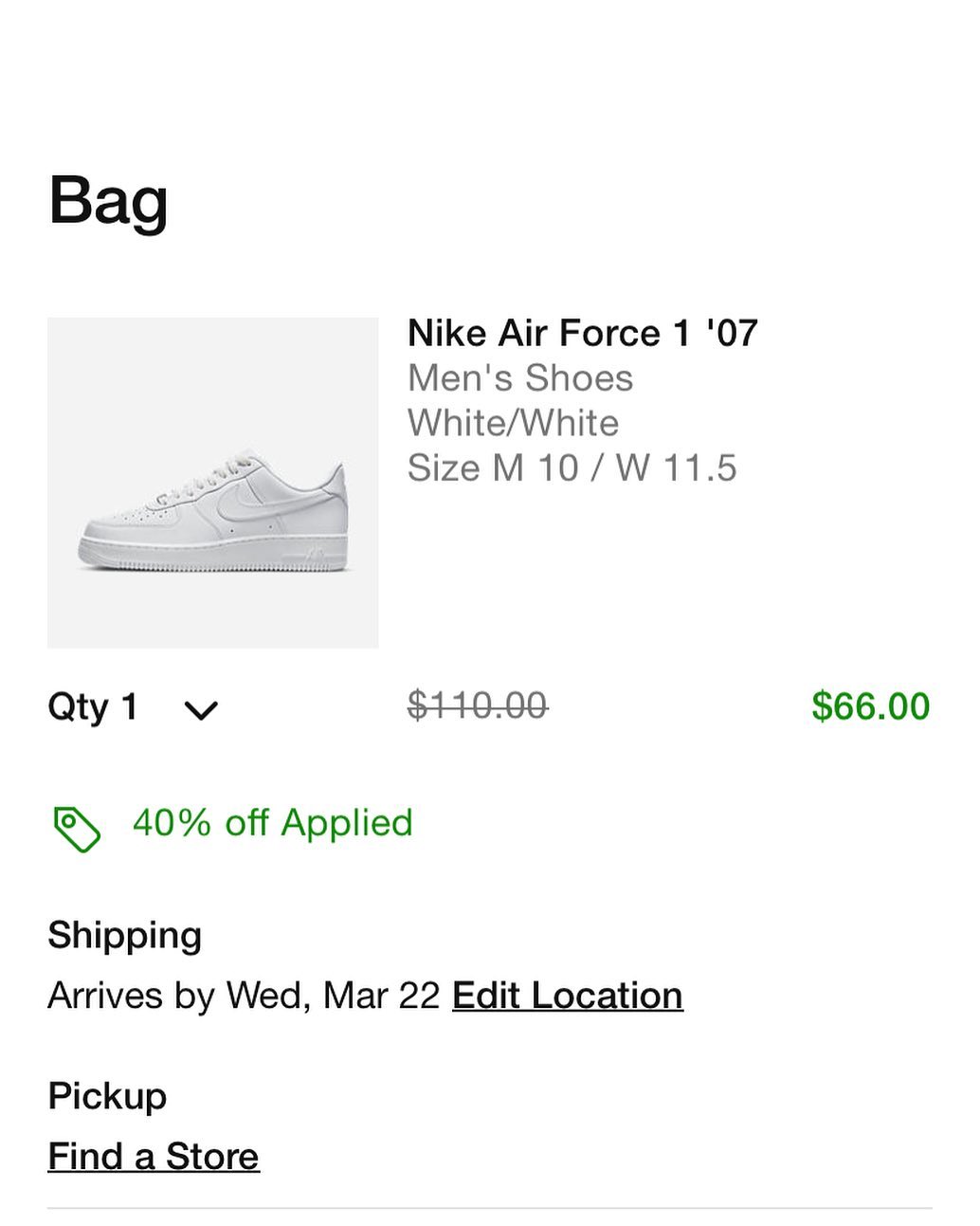Click the green promo tag icon
Viewport: 980px width, 1226px height.
(x=77, y=830)
